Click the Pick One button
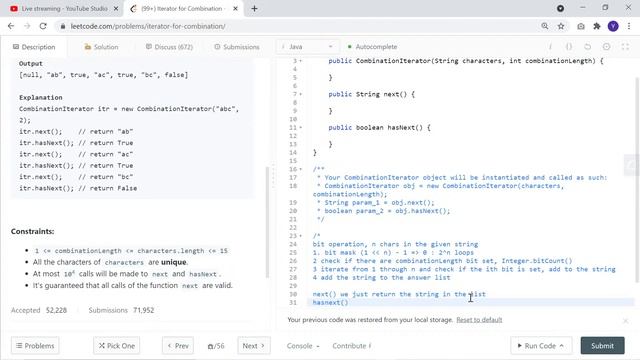The image size is (640, 360). [x=117, y=346]
